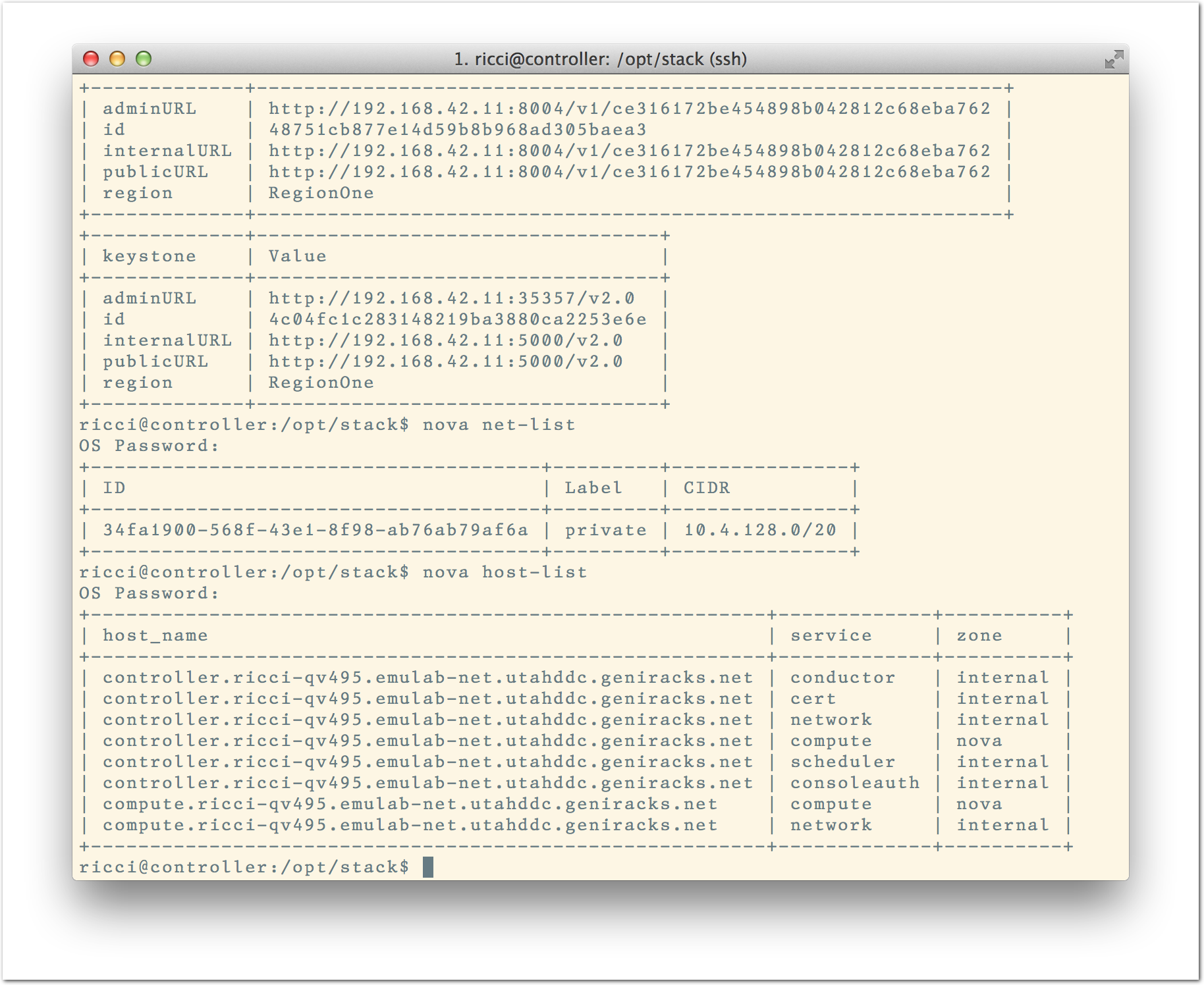
Task: Click the network ID 34fa1900-568f-43e1-8f98-ab76ab79af6a
Action: click(x=315, y=530)
